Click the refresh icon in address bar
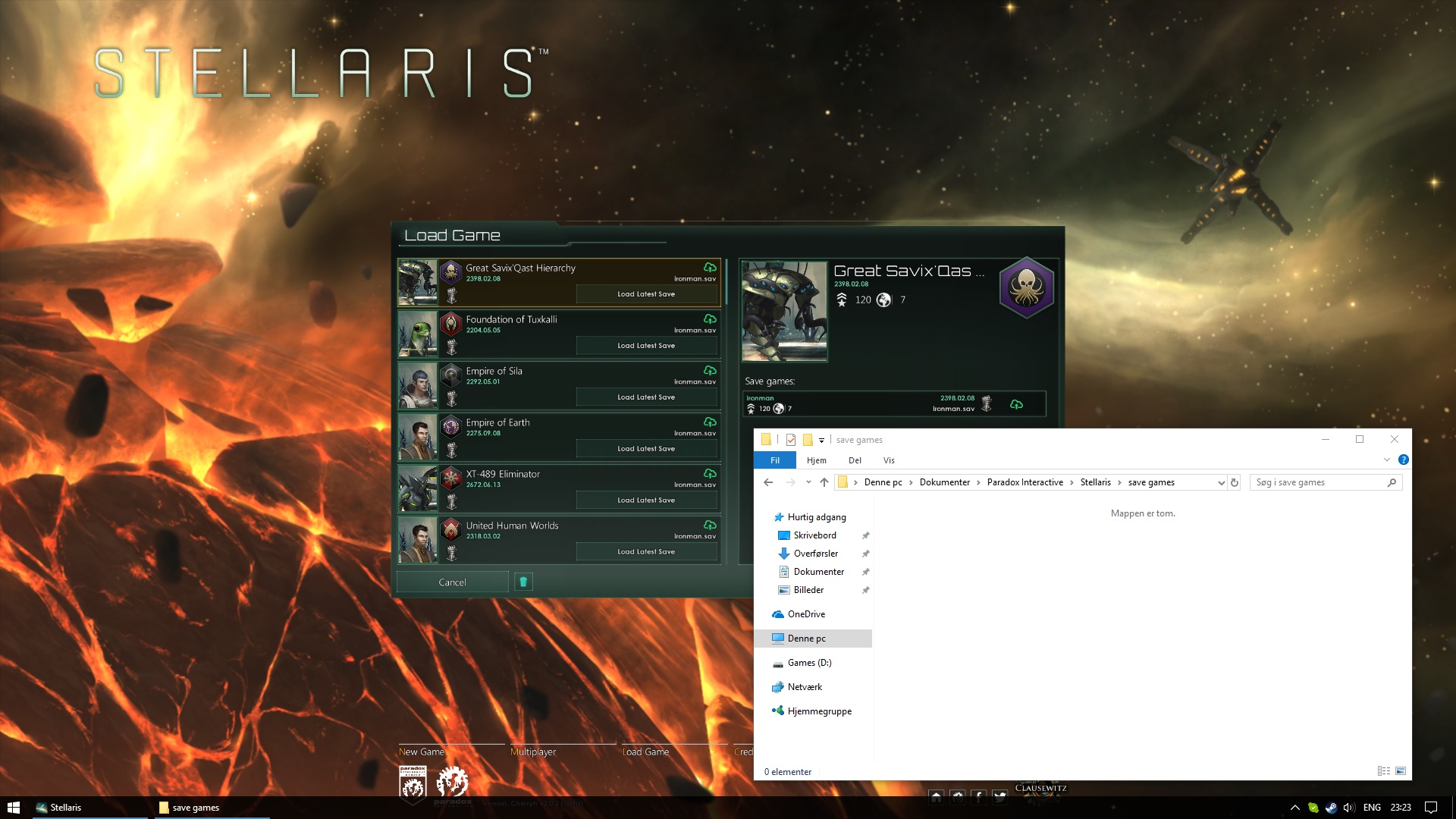Image resolution: width=1456 pixels, height=819 pixels. tap(1235, 482)
